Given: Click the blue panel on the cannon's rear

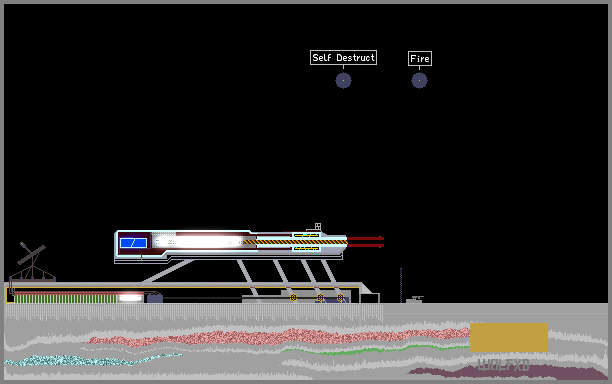Looking at the screenshot, I should point(133,243).
